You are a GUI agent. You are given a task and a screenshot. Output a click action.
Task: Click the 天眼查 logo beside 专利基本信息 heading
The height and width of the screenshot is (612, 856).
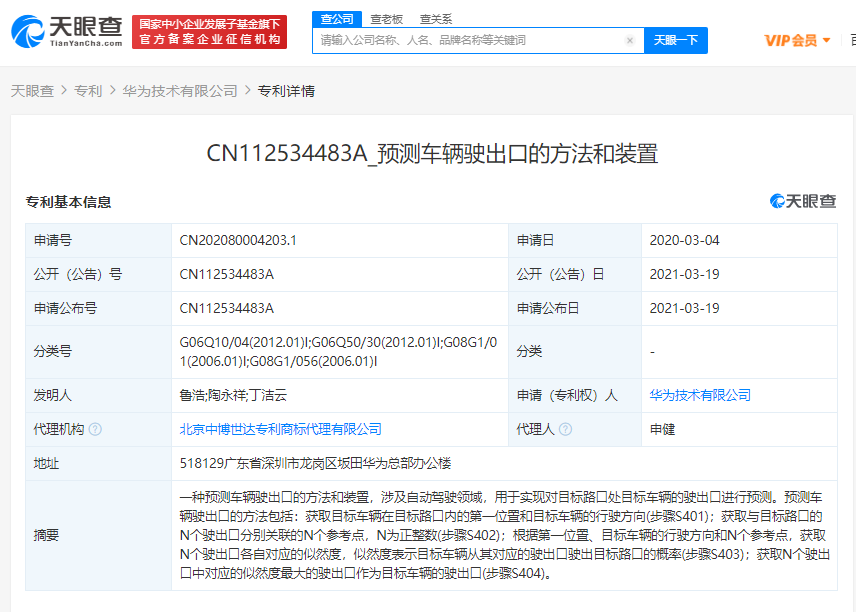[800, 200]
